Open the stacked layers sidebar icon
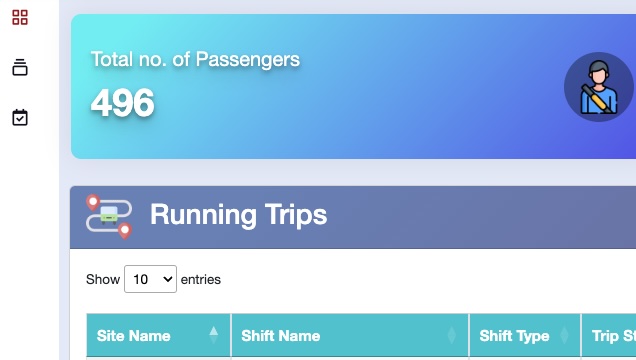This screenshot has width=636, height=360. coord(20,67)
